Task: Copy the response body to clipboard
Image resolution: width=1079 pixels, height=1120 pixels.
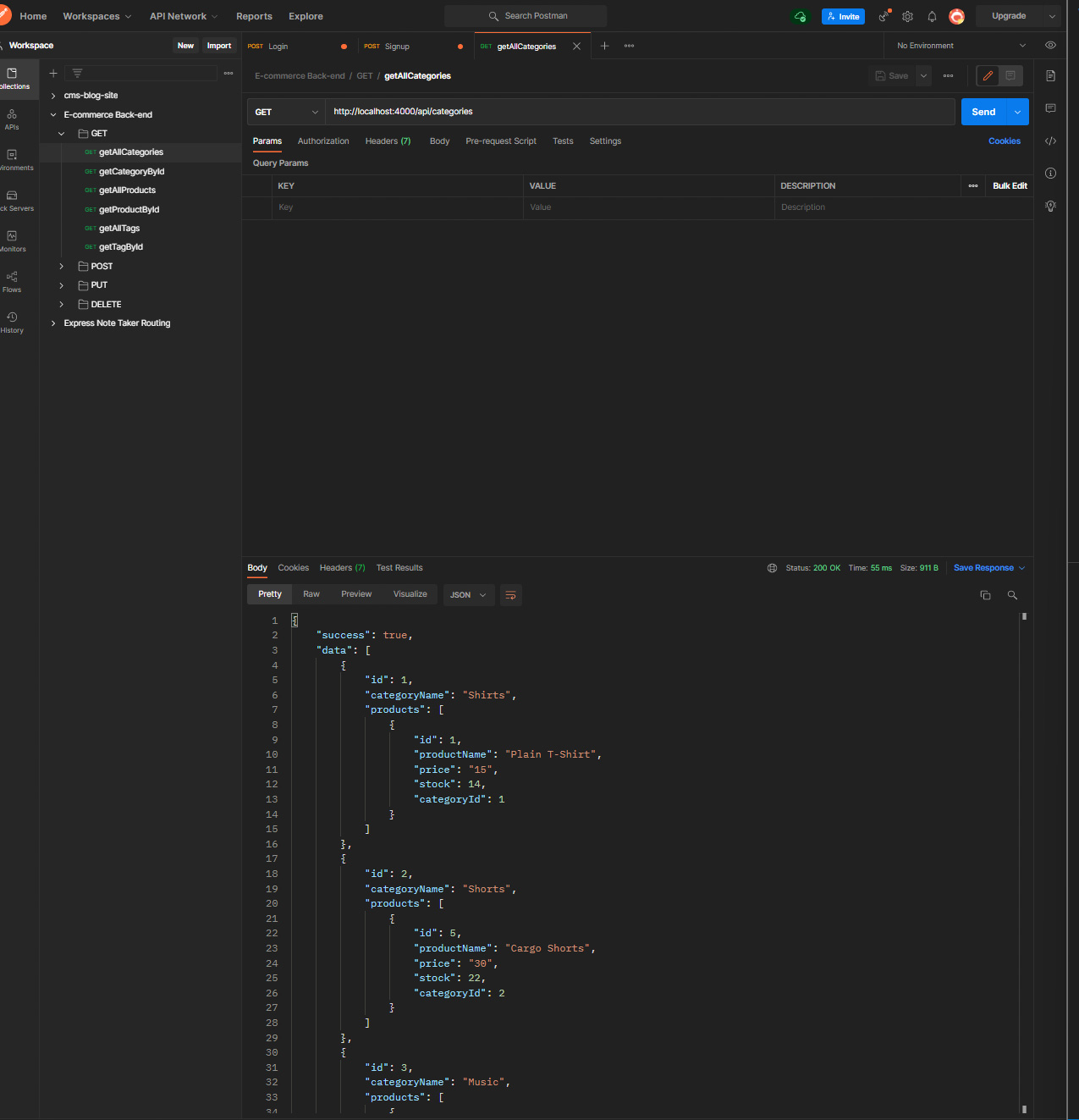Action: [x=985, y=595]
